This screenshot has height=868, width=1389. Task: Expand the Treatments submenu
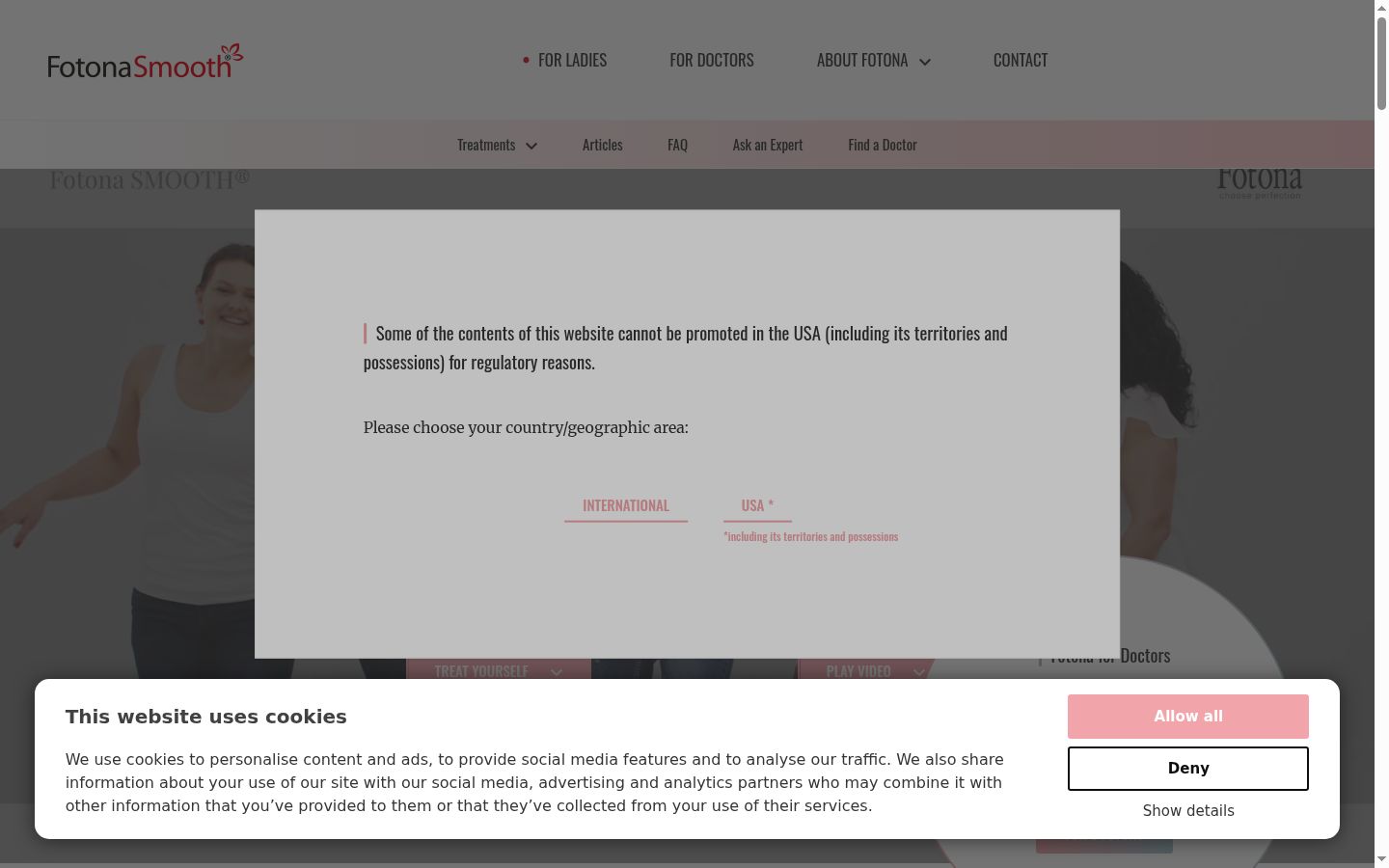pyautogui.click(x=497, y=145)
